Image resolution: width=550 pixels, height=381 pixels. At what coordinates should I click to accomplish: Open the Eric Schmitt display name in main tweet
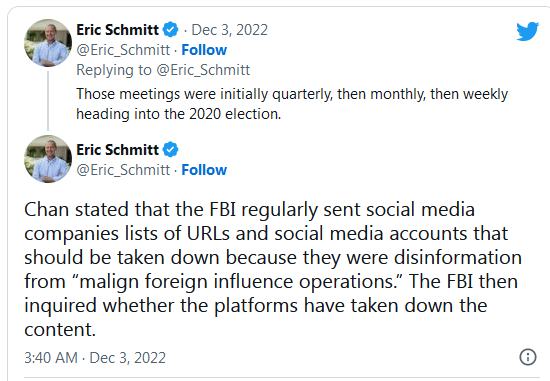[x=118, y=150]
